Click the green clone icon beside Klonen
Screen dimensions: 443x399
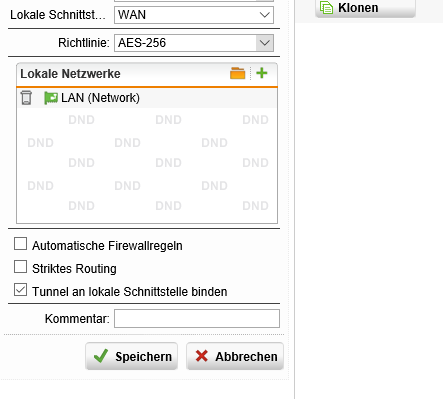pyautogui.click(x=326, y=7)
